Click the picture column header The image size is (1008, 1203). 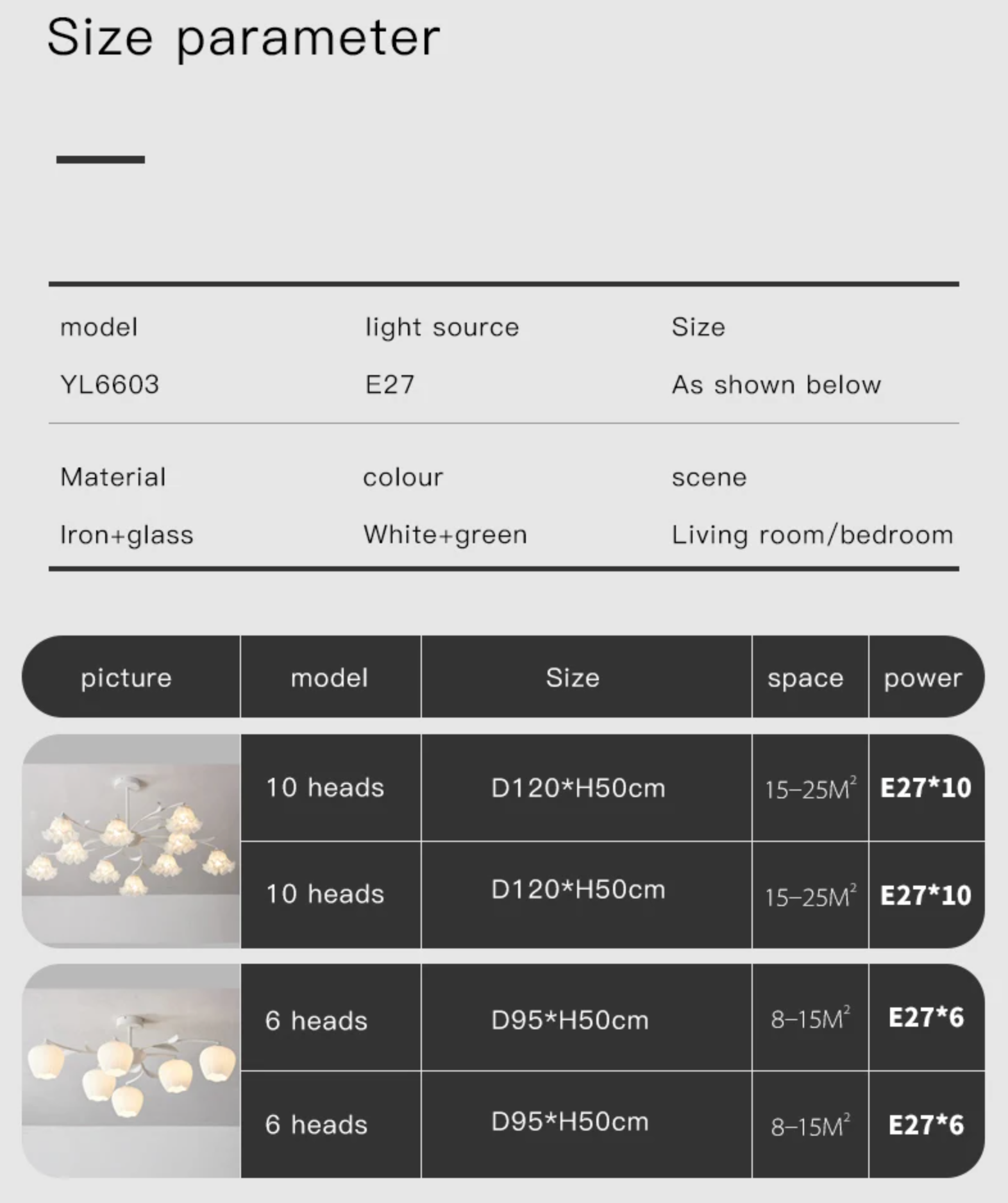pyautogui.click(x=126, y=678)
